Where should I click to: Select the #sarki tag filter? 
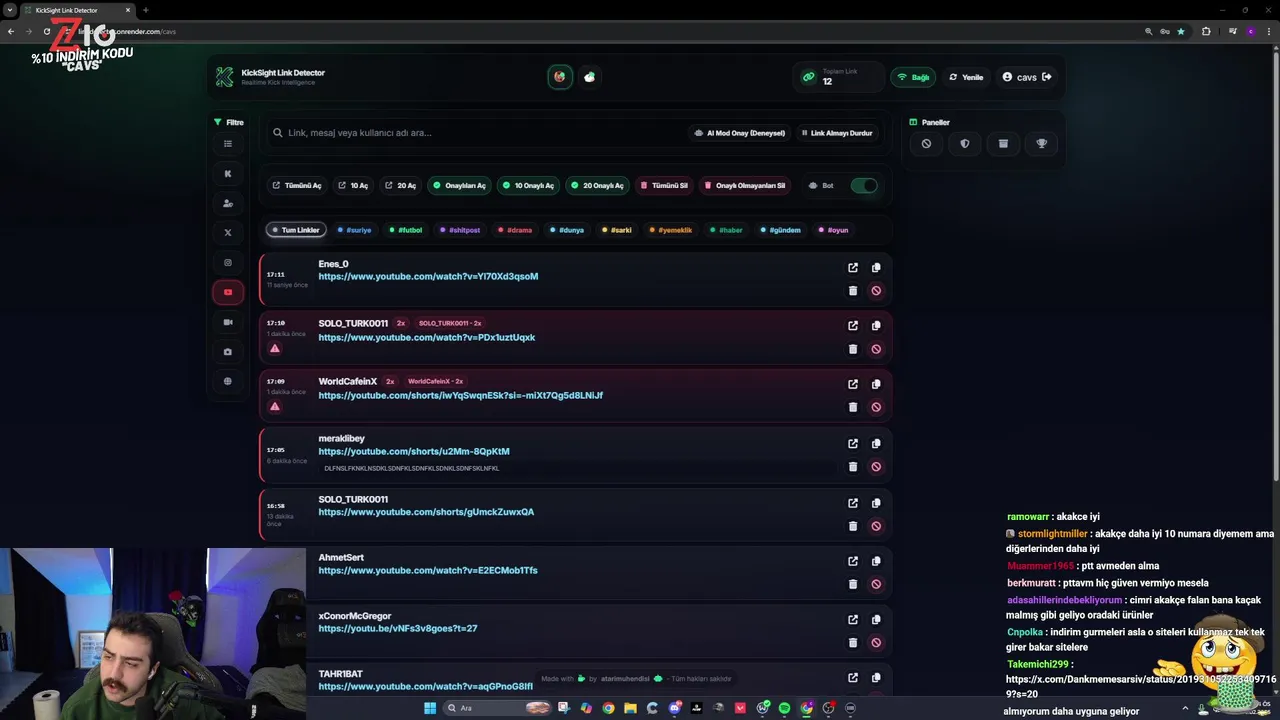pyautogui.click(x=617, y=230)
